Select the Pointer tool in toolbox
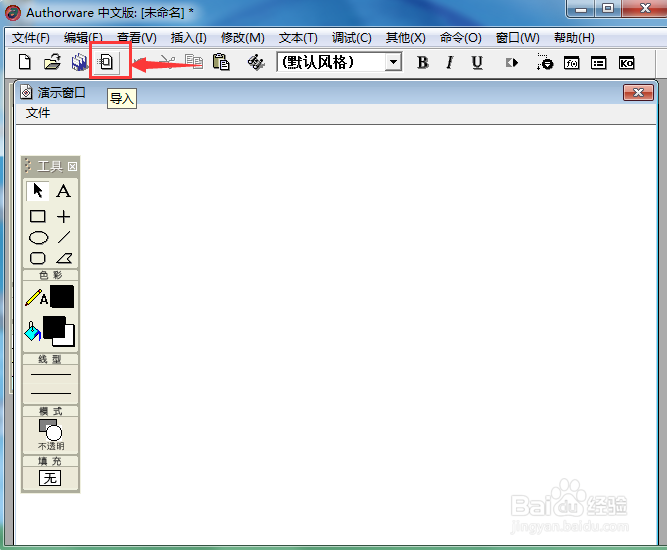This screenshot has height=550, width=667. (38, 191)
